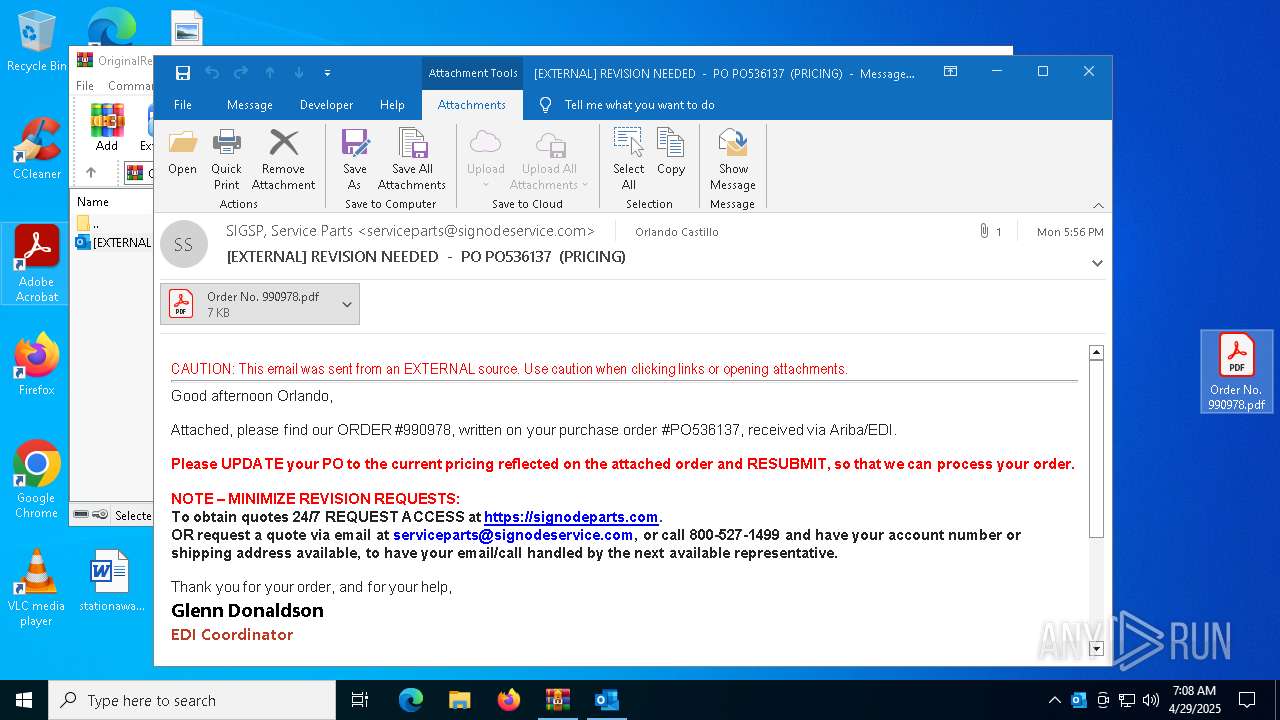This screenshot has height=720, width=1280.
Task: Switch to Outlook on taskbar
Action: (606, 700)
